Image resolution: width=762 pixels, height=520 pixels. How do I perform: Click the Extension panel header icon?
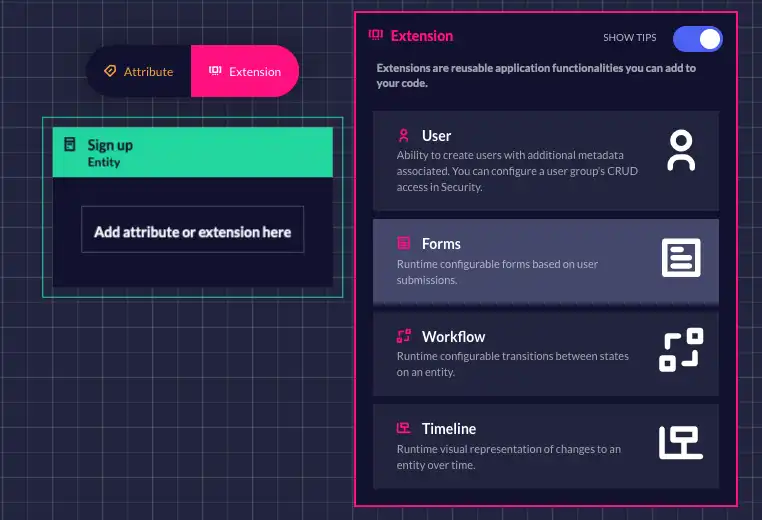375,35
